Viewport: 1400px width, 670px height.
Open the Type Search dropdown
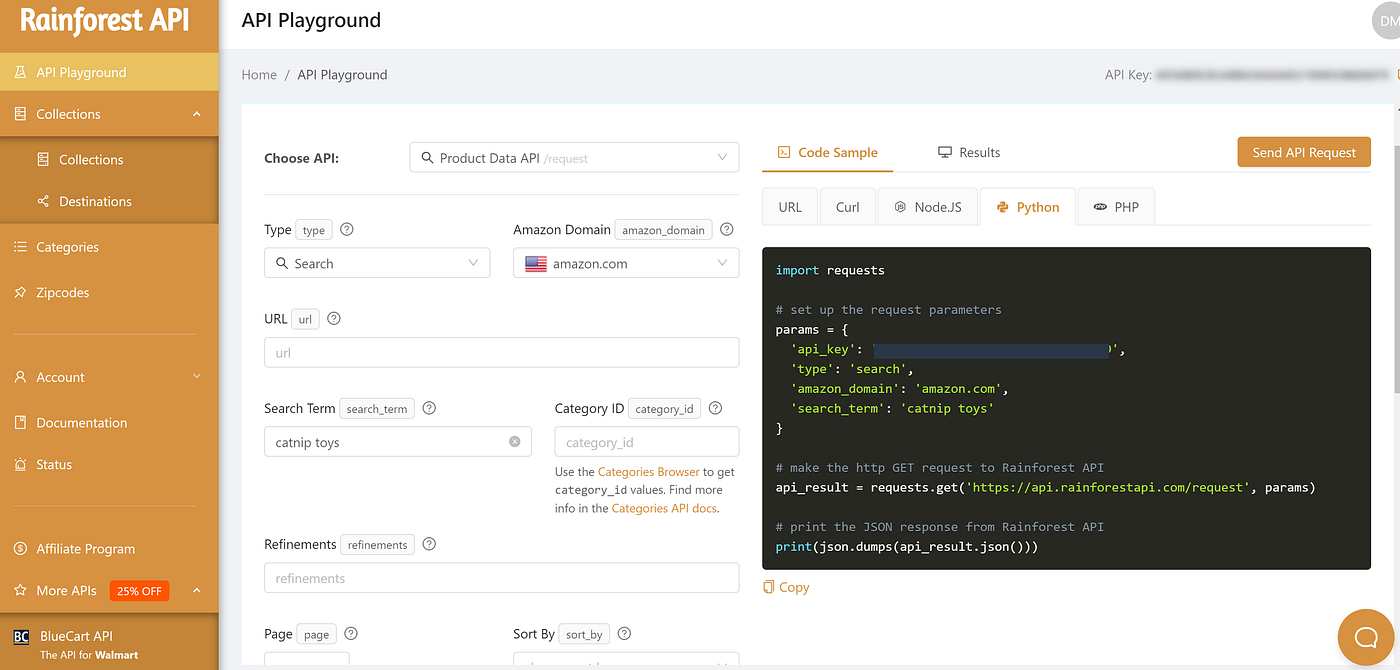coord(377,263)
